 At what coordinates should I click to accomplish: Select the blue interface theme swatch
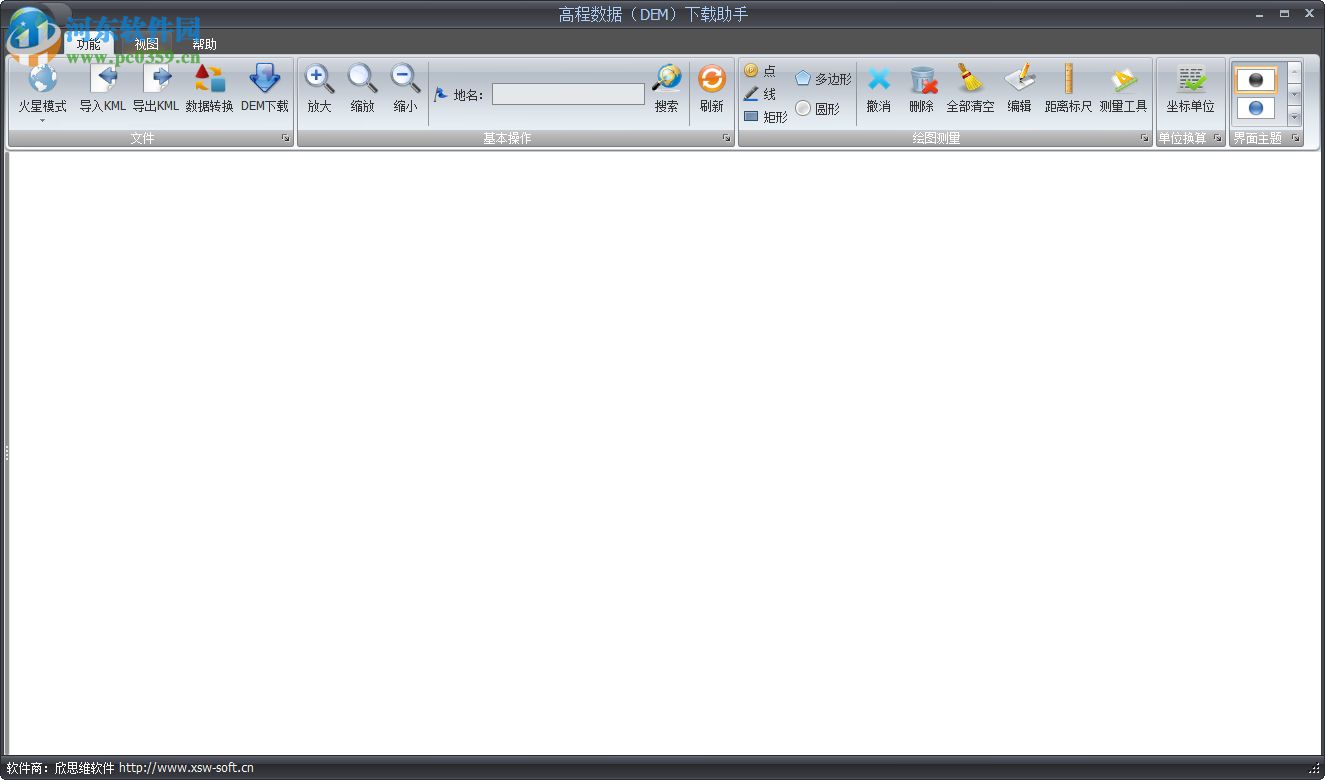1256,108
